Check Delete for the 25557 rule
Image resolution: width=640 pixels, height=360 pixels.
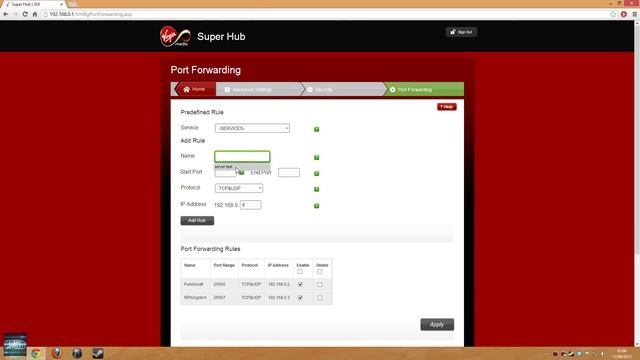[x=320, y=298]
